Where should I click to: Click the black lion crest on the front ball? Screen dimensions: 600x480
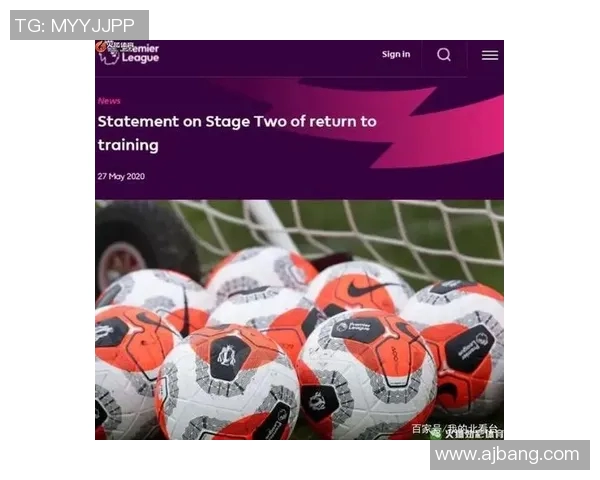[227, 356]
